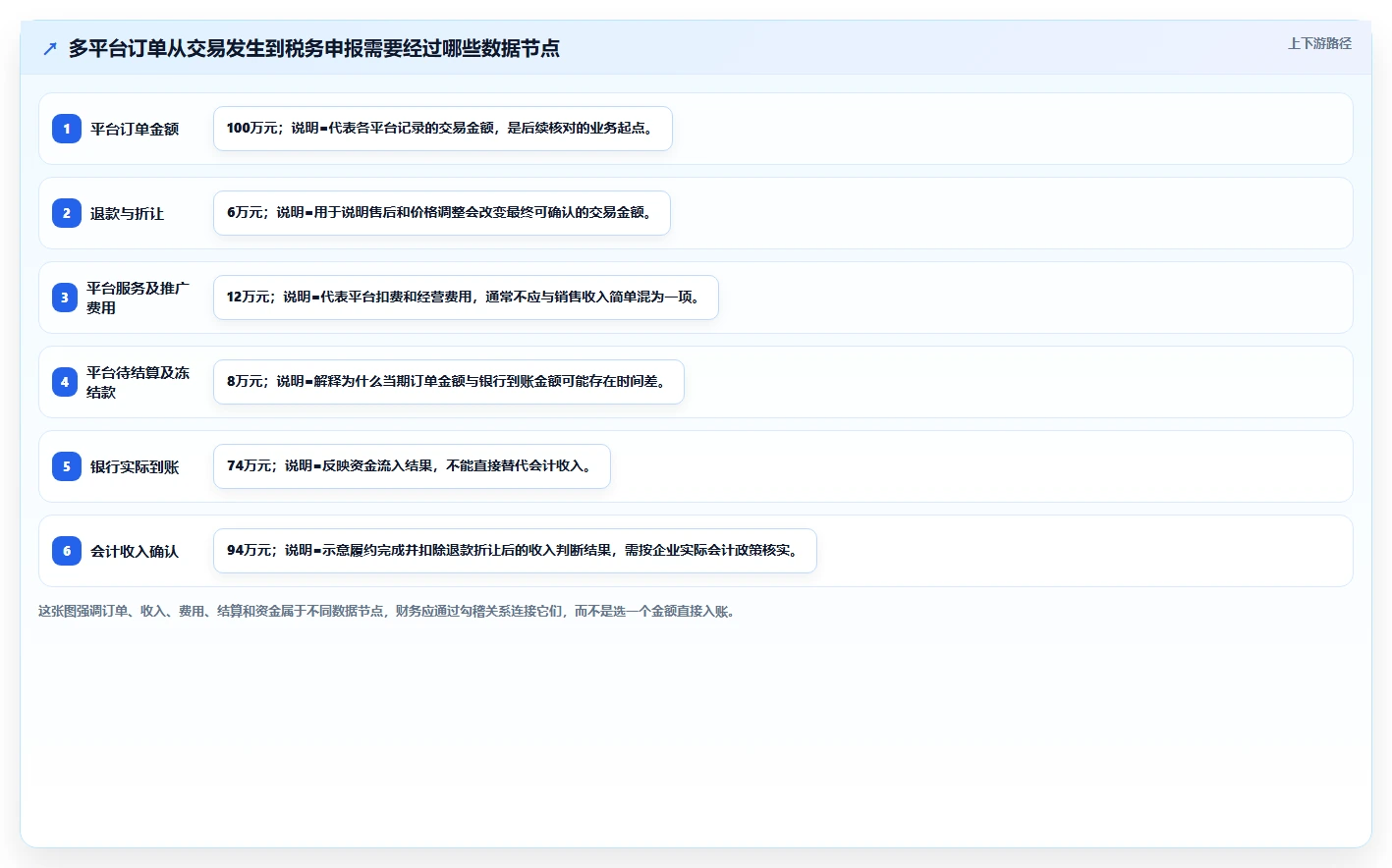
Task: Select the 会计收入确认 label
Action: (135, 551)
